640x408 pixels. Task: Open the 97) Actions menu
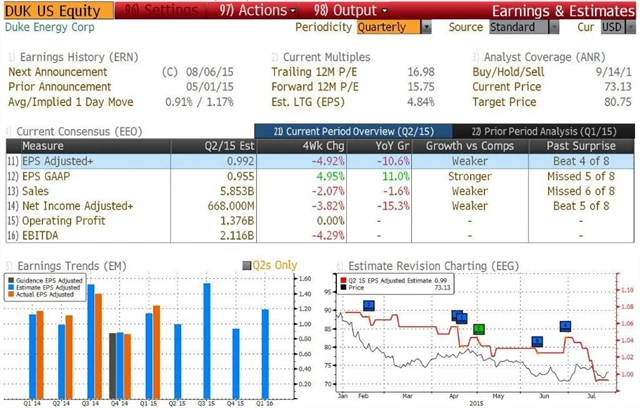[257, 10]
